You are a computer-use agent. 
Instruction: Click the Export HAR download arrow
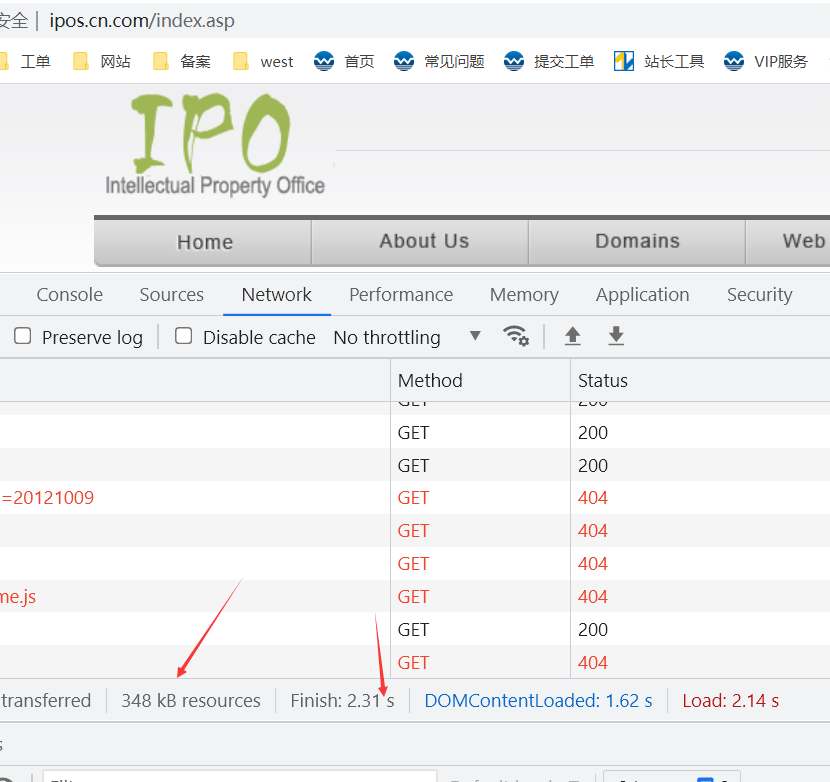(x=616, y=336)
